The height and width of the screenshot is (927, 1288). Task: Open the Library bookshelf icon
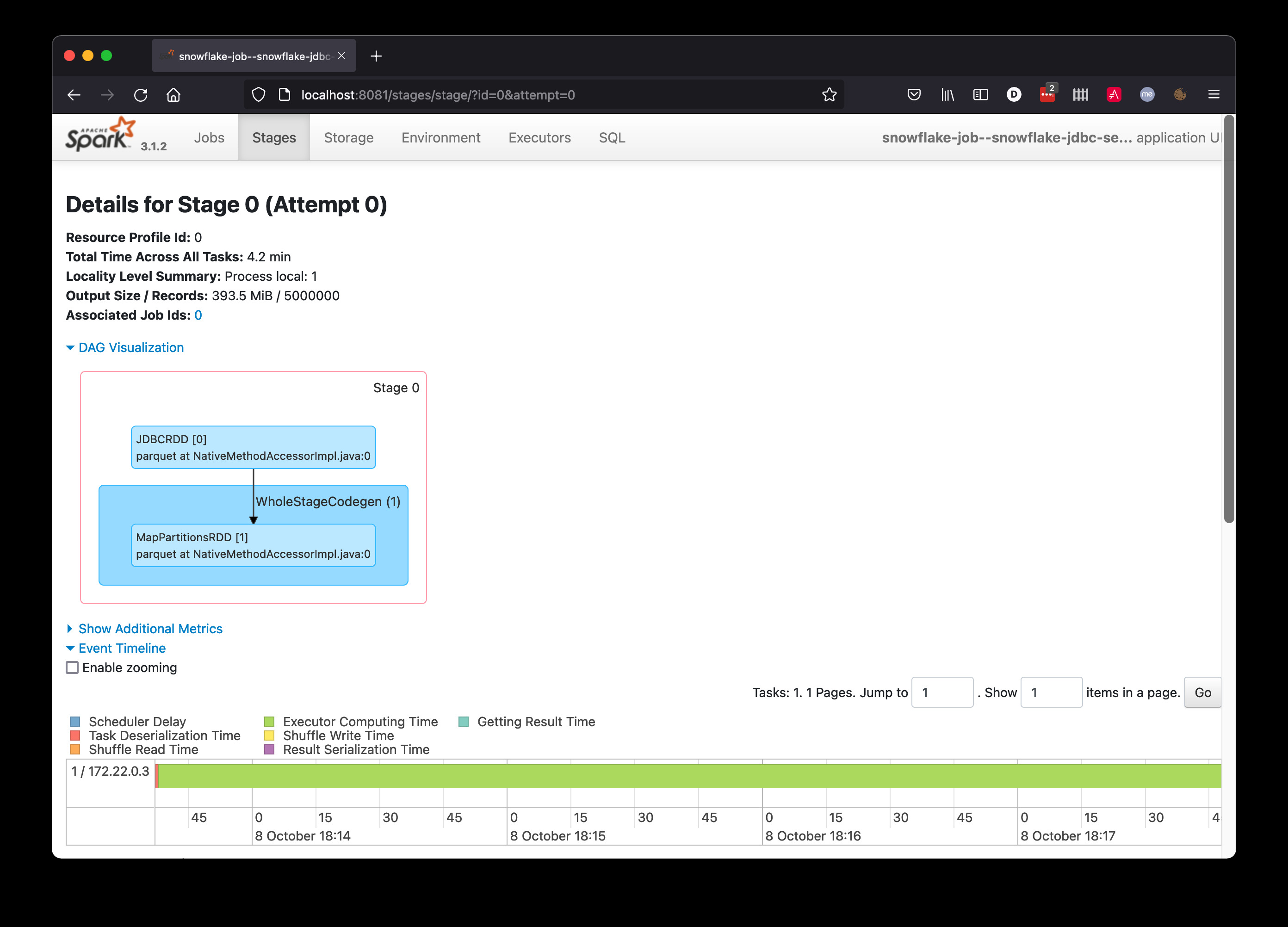point(947,95)
